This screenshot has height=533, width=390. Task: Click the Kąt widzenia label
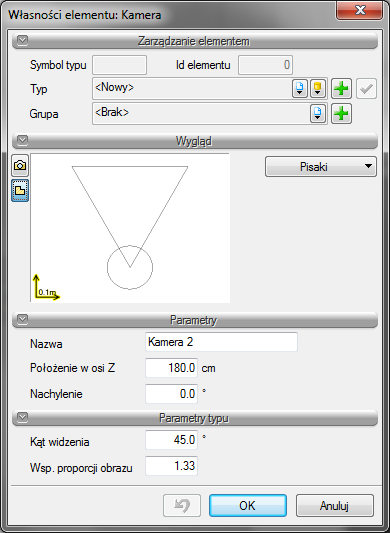[60, 442]
